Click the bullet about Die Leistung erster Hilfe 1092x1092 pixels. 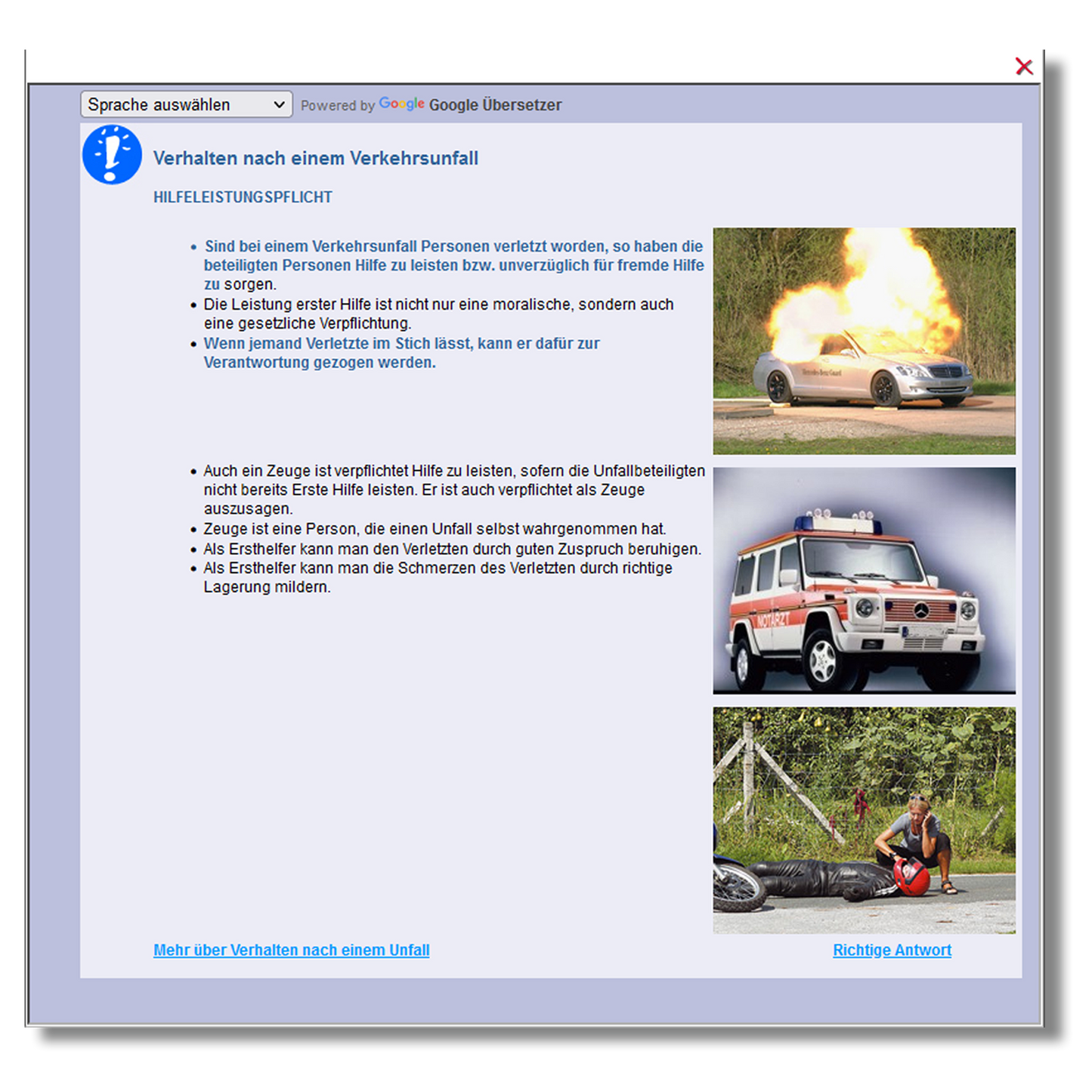[438, 314]
